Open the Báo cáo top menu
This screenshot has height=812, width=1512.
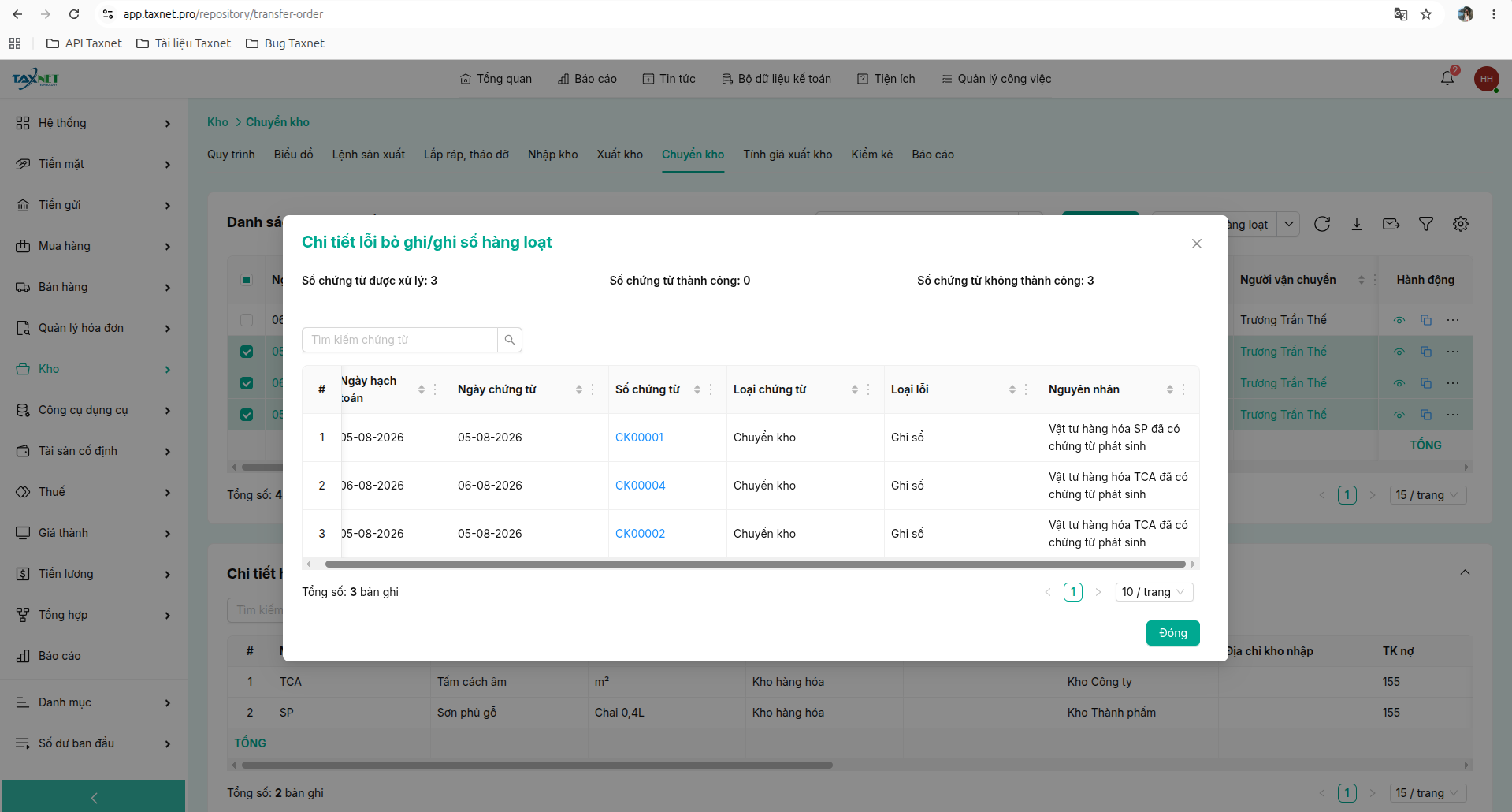[587, 79]
